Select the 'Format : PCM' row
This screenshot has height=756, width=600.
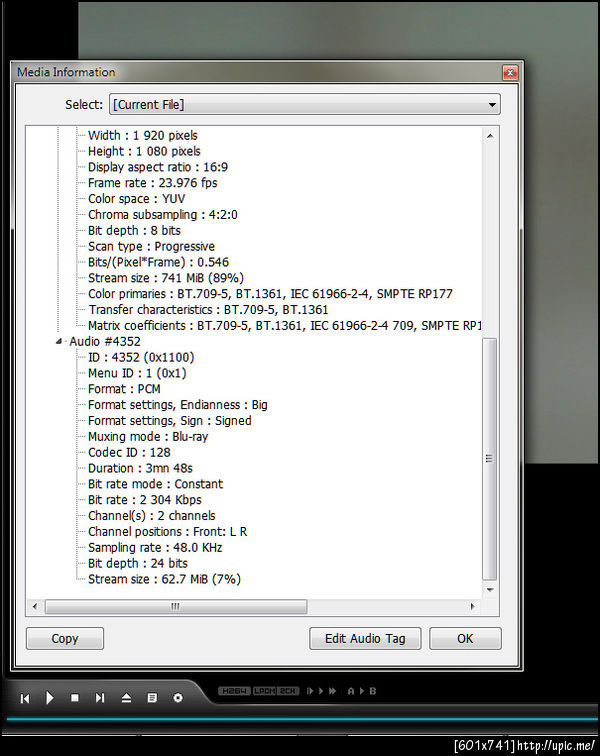tap(124, 390)
